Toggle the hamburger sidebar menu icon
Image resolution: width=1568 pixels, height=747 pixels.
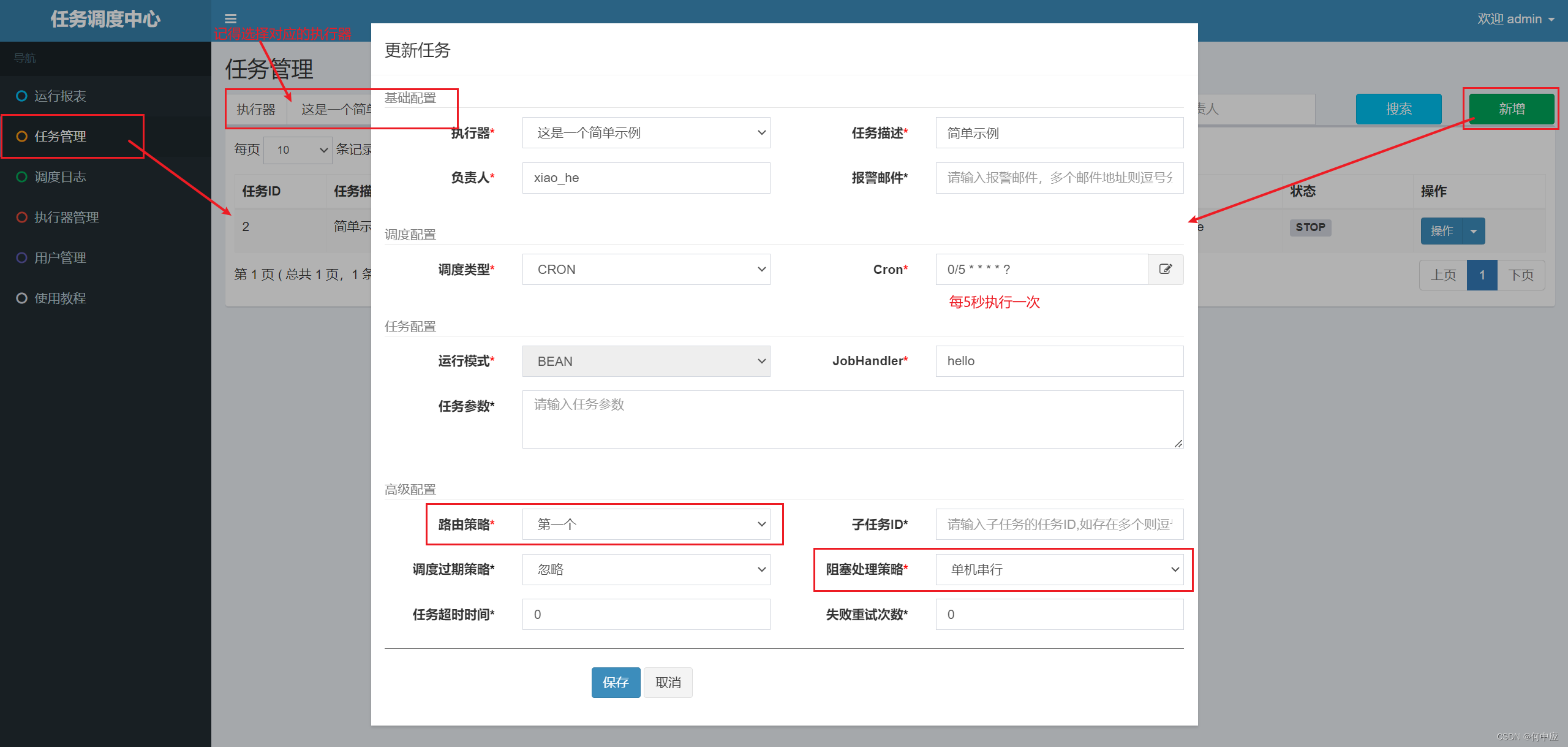pos(230,19)
